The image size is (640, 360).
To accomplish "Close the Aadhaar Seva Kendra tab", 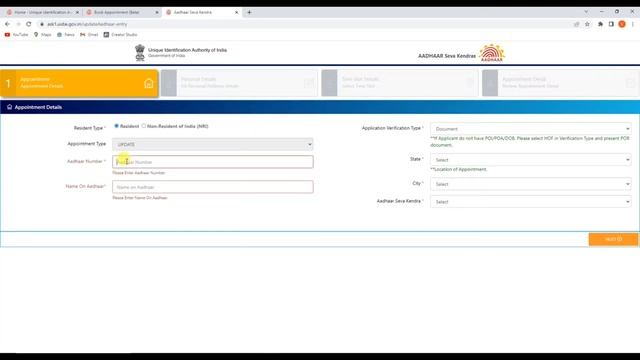I will [x=236, y=13].
